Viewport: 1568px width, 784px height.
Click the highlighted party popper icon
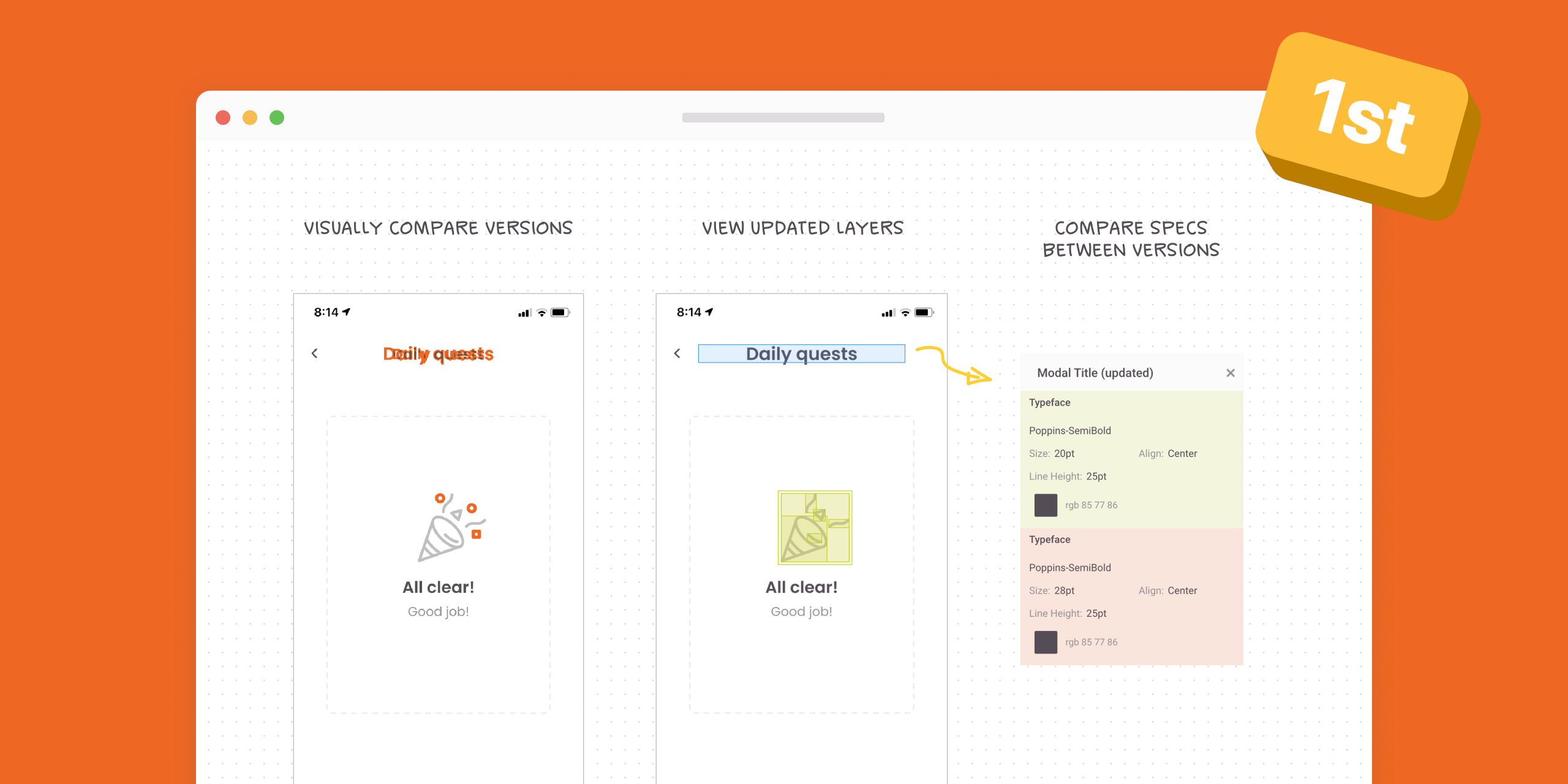[815, 527]
